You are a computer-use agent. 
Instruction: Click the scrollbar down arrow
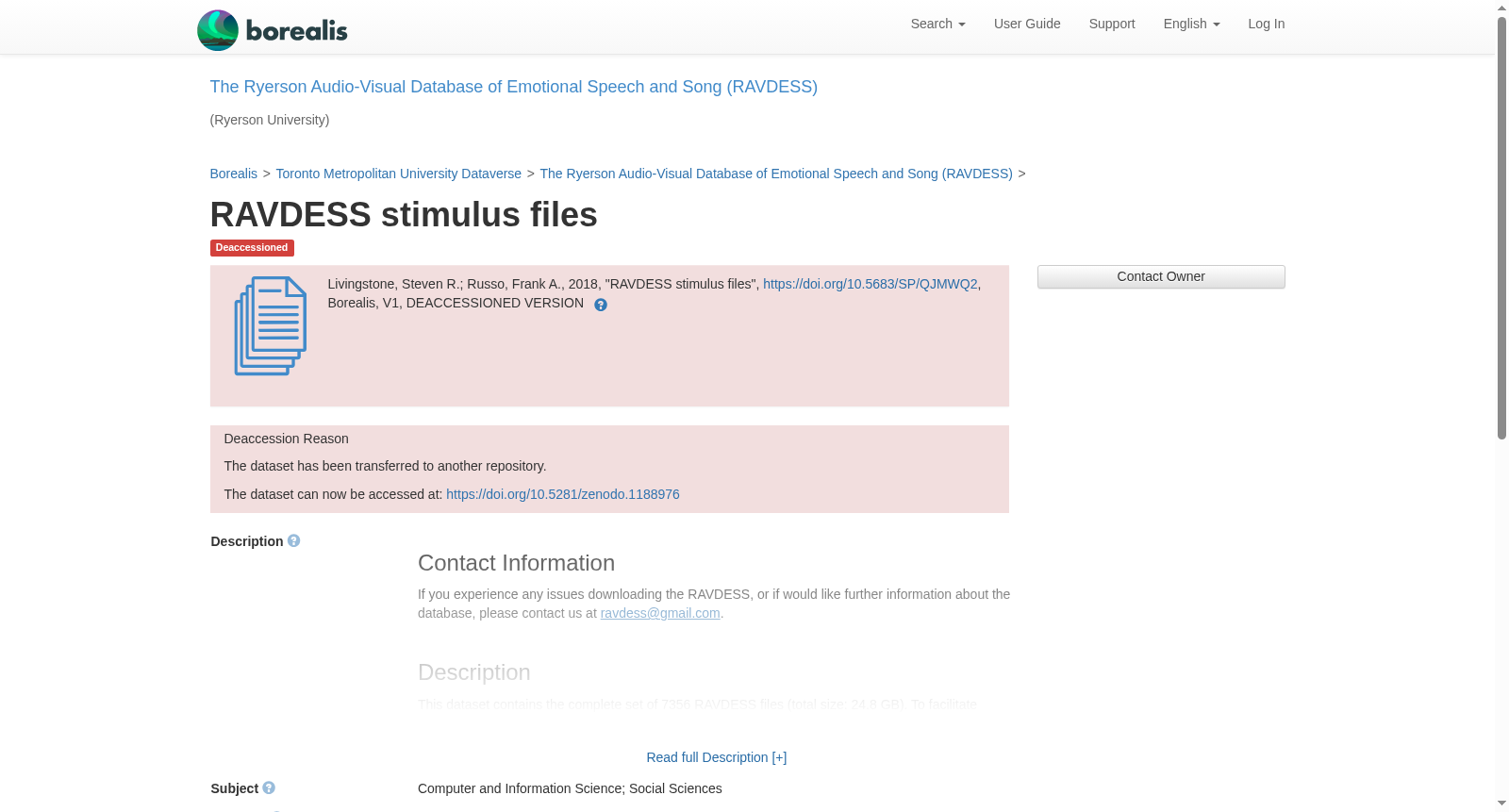click(x=1501, y=804)
